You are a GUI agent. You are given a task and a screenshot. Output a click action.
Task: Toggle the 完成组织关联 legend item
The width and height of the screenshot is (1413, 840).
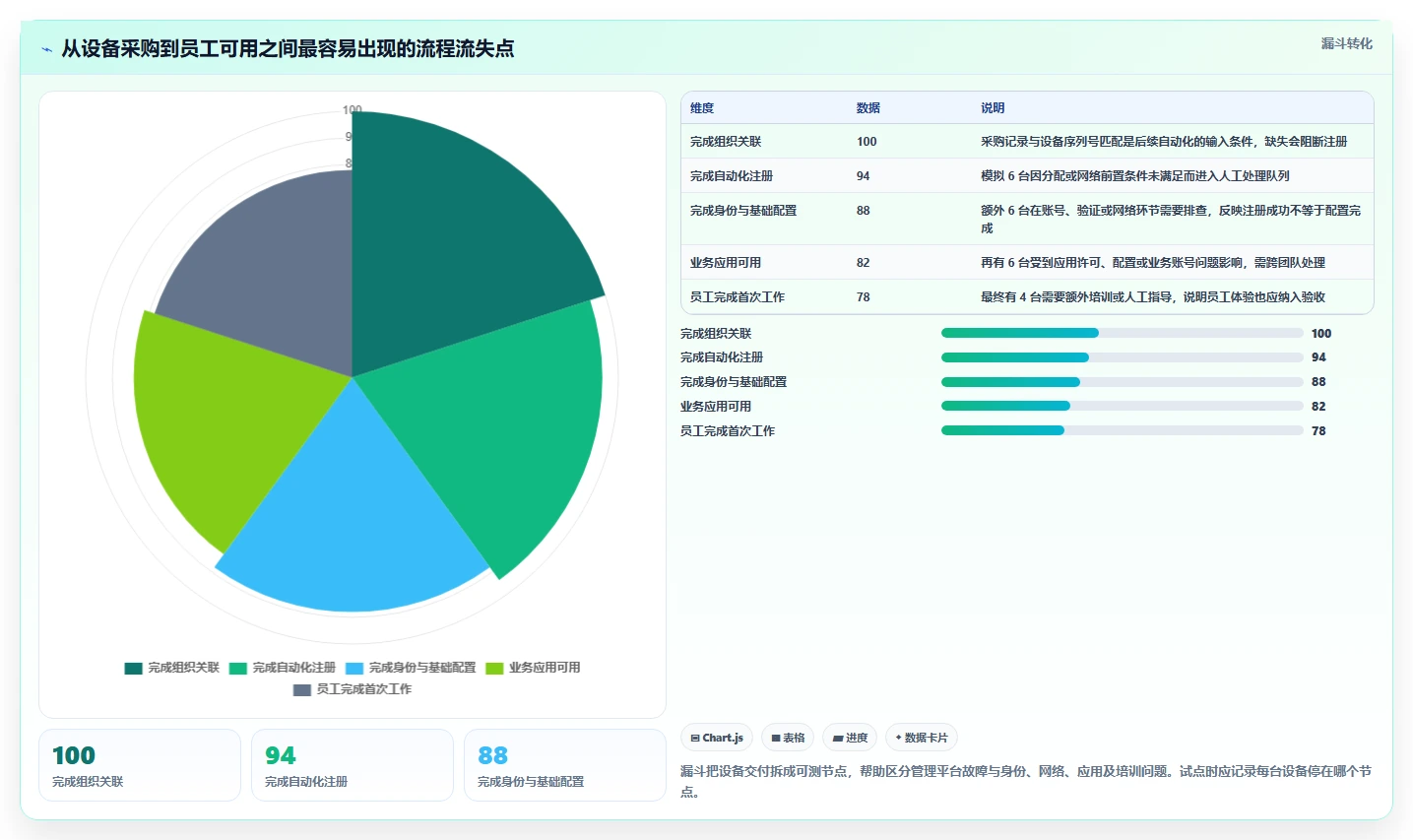pyautogui.click(x=172, y=668)
